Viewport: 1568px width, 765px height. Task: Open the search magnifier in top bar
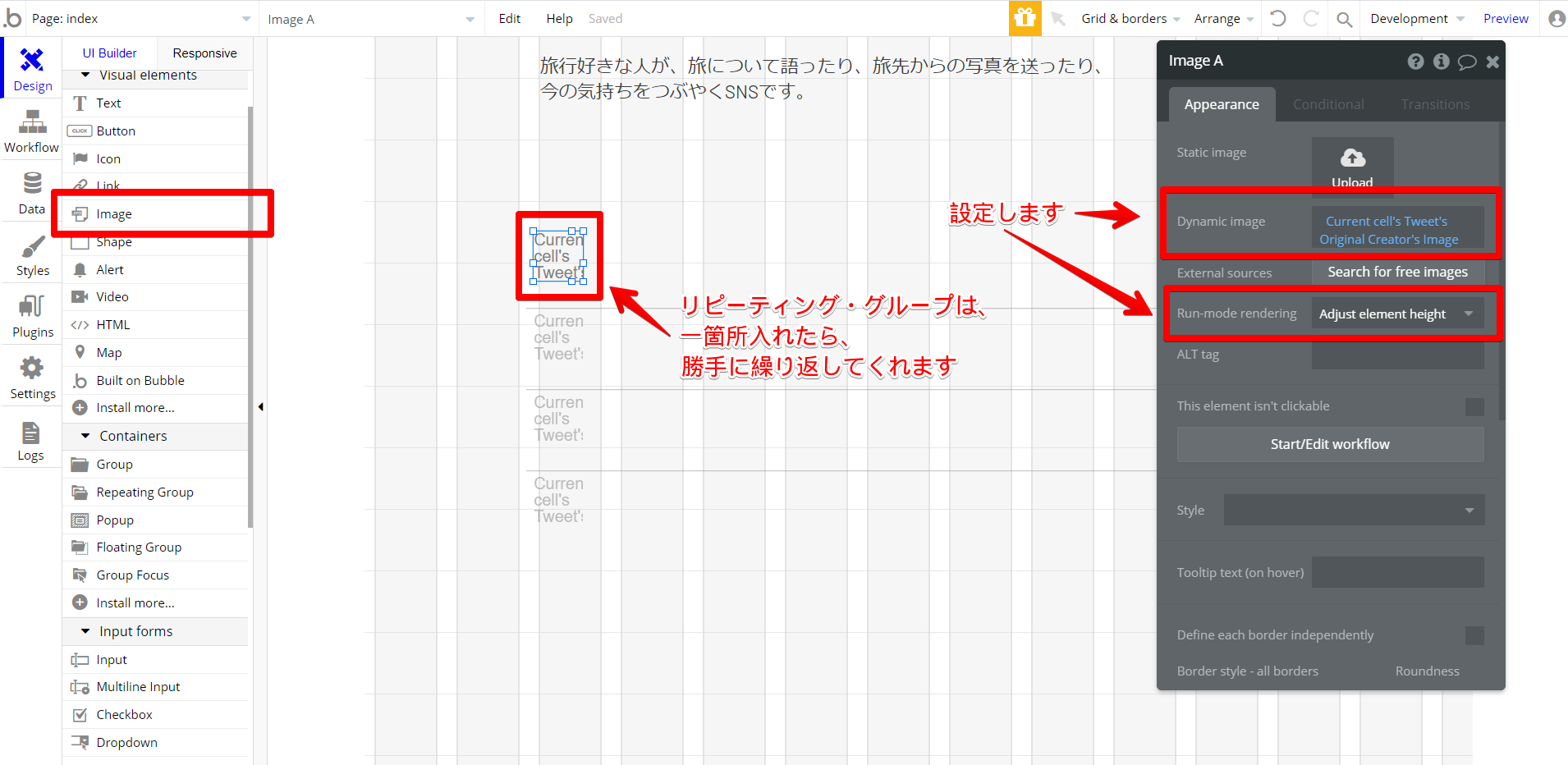pos(1344,19)
